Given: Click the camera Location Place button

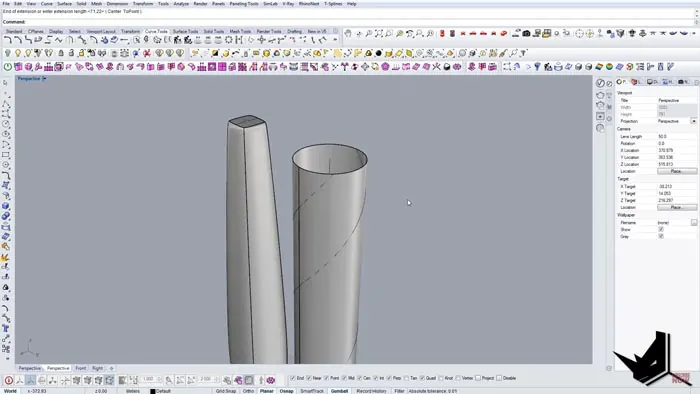Looking at the screenshot, I should (x=676, y=171).
